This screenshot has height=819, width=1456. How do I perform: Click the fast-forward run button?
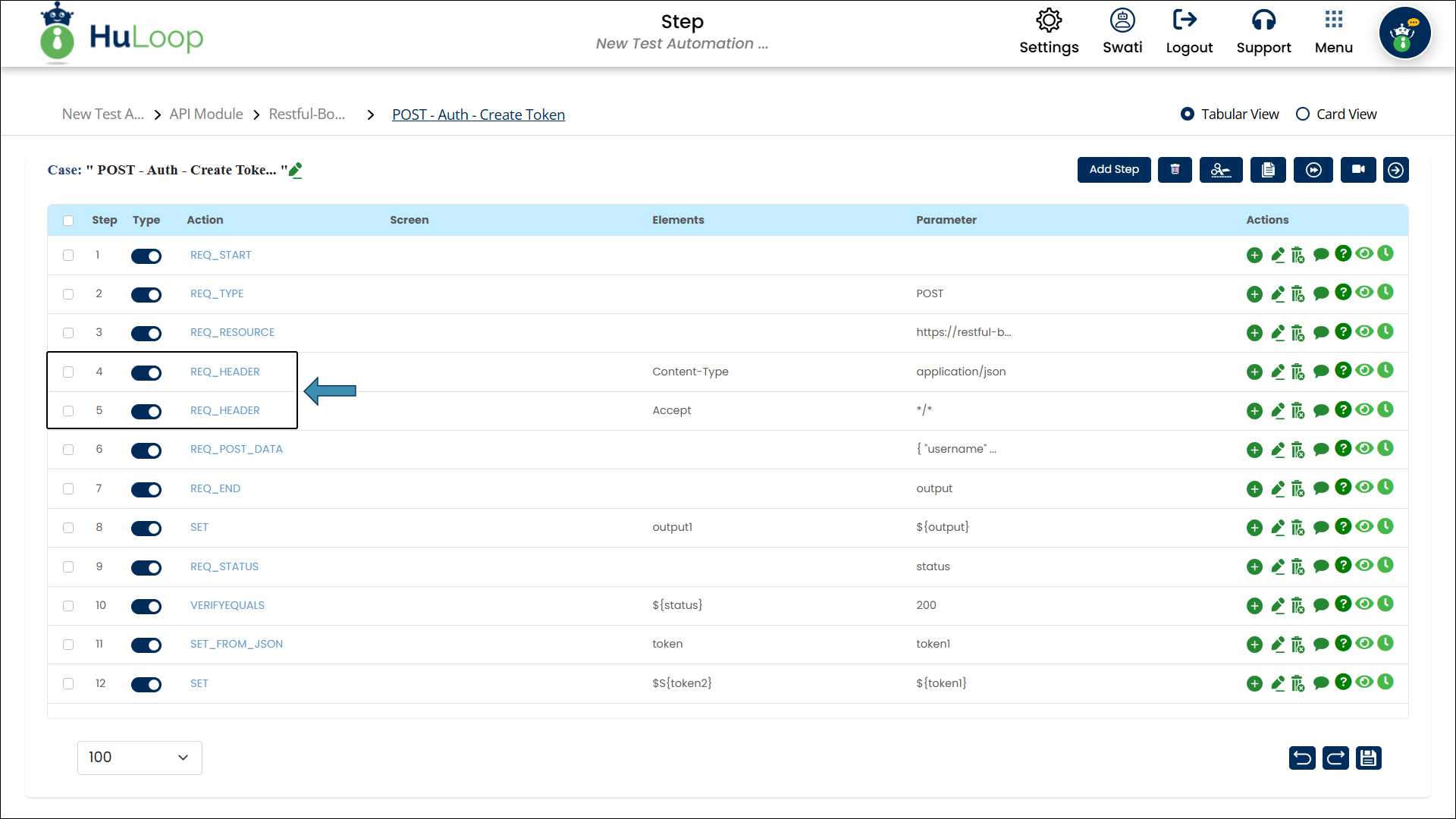point(1313,170)
